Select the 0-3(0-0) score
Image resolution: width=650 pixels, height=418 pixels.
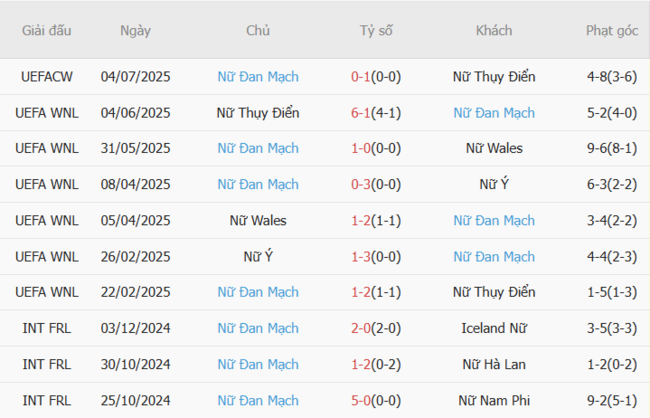pyautogui.click(x=376, y=184)
